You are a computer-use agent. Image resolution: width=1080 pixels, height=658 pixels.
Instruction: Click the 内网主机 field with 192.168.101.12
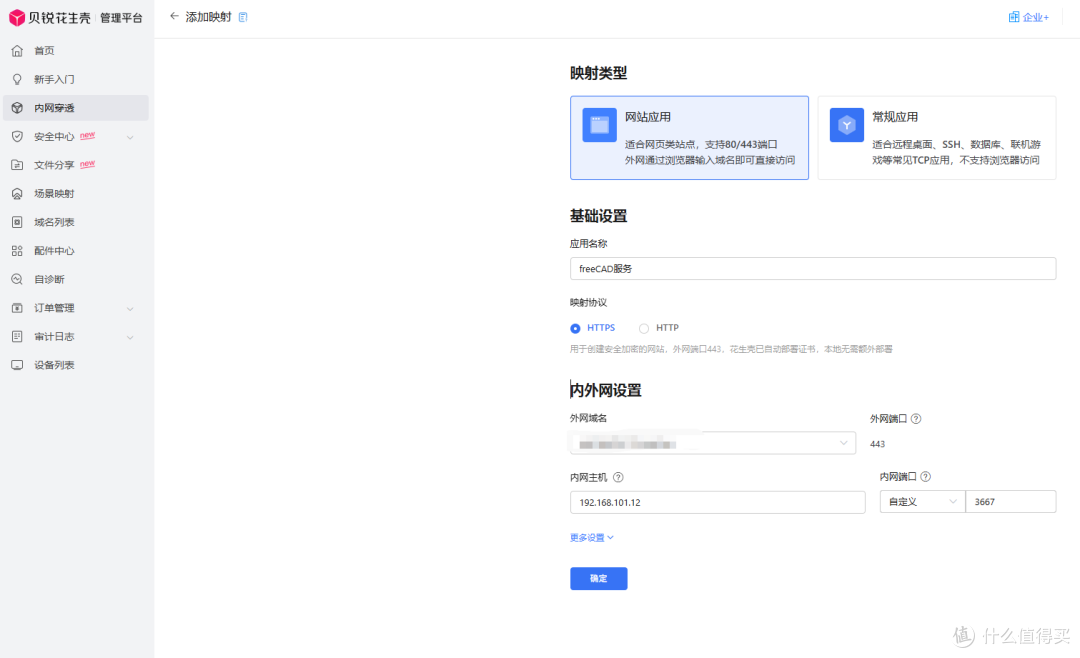pos(718,502)
